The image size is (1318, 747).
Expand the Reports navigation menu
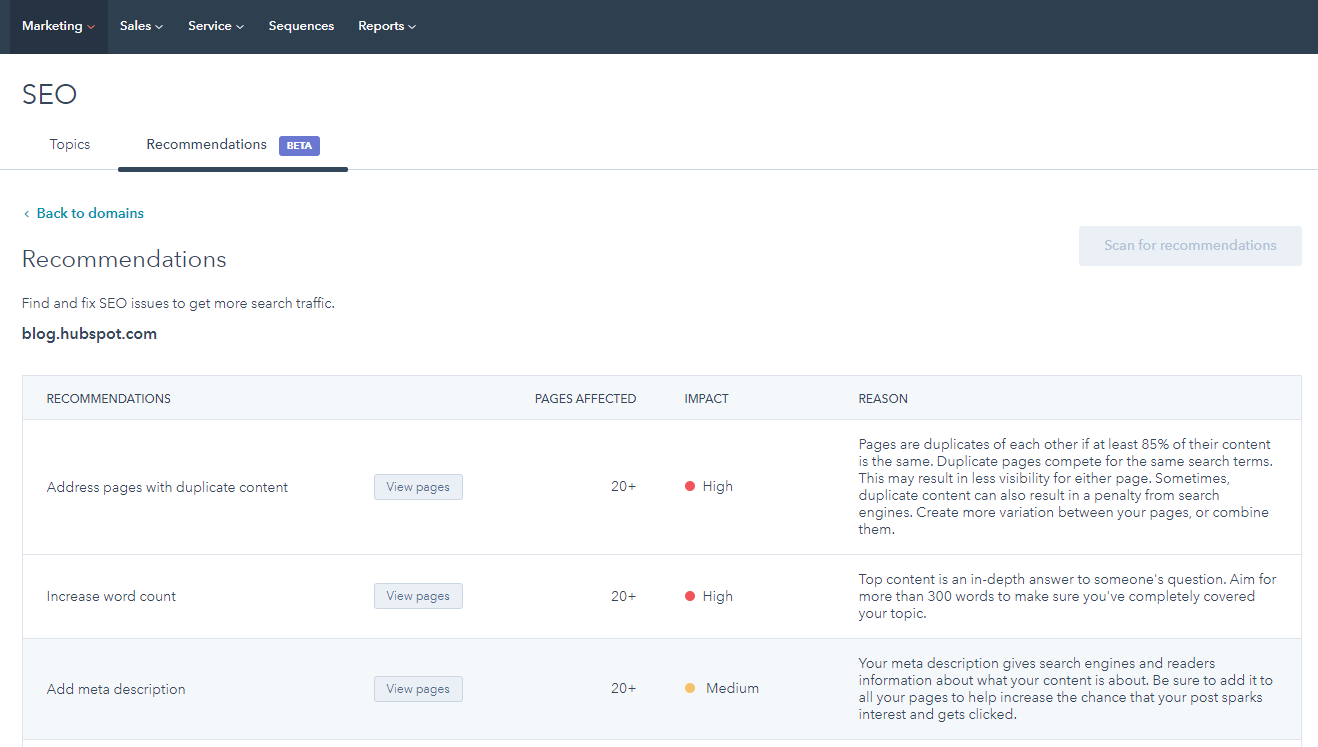[x=386, y=26]
